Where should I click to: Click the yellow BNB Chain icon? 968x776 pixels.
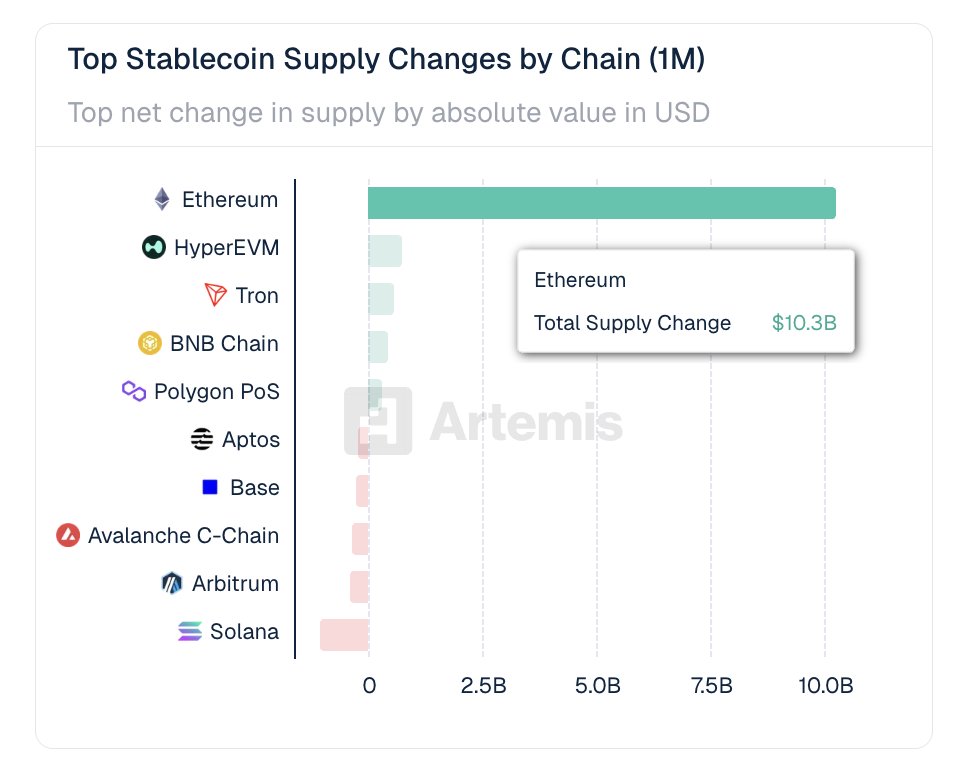[150, 343]
